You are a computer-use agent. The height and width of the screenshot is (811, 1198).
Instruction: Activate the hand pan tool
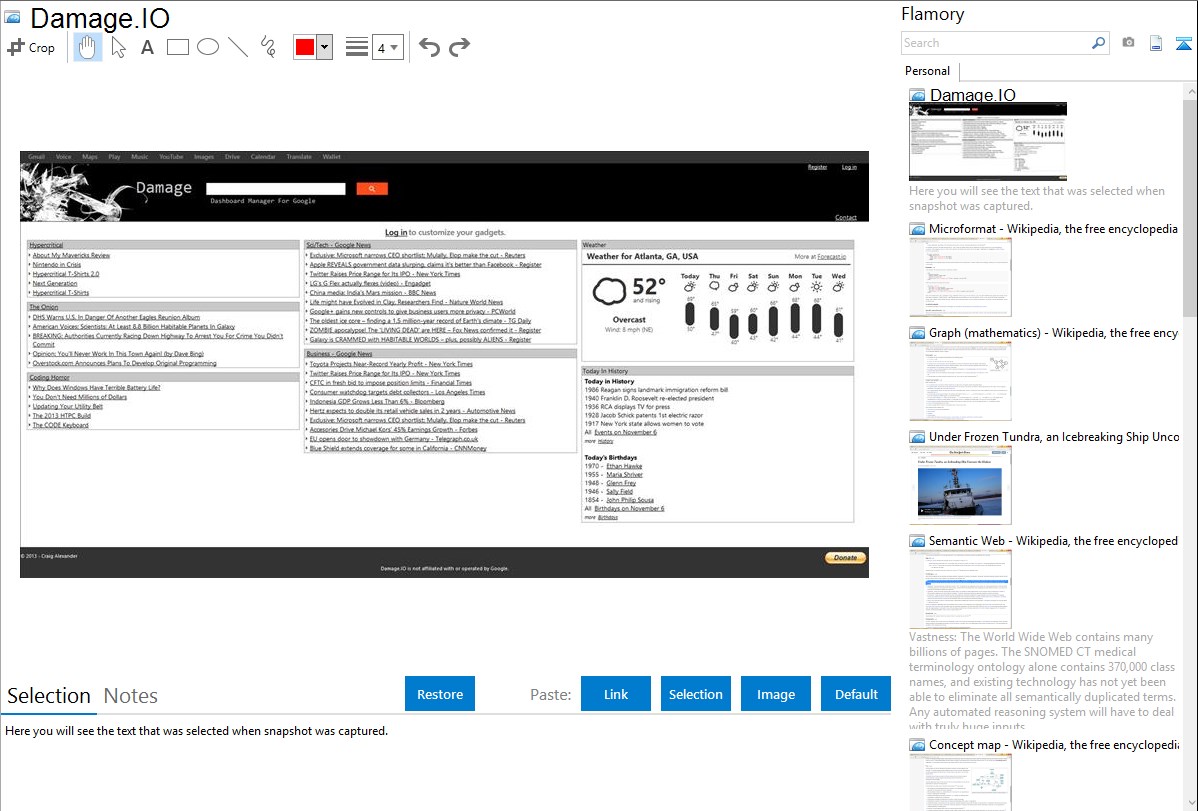[87, 47]
